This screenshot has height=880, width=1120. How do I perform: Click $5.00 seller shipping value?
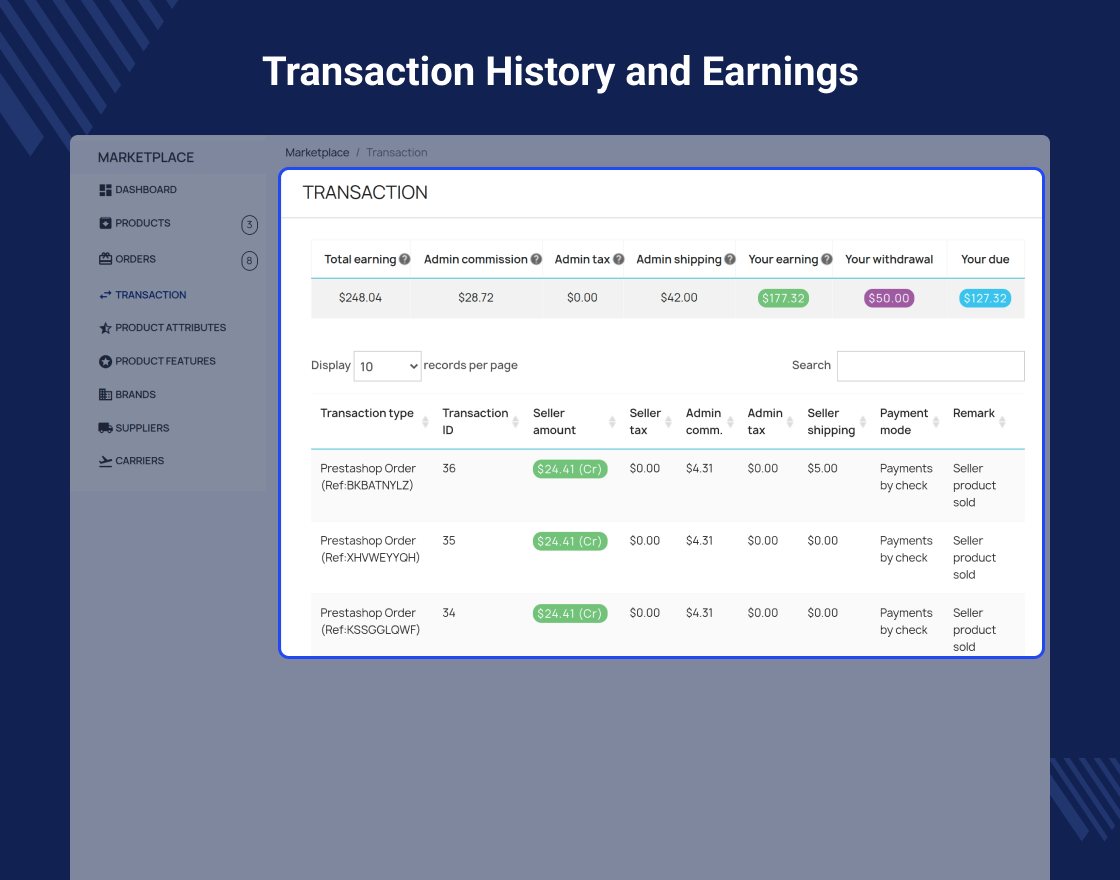coord(822,469)
